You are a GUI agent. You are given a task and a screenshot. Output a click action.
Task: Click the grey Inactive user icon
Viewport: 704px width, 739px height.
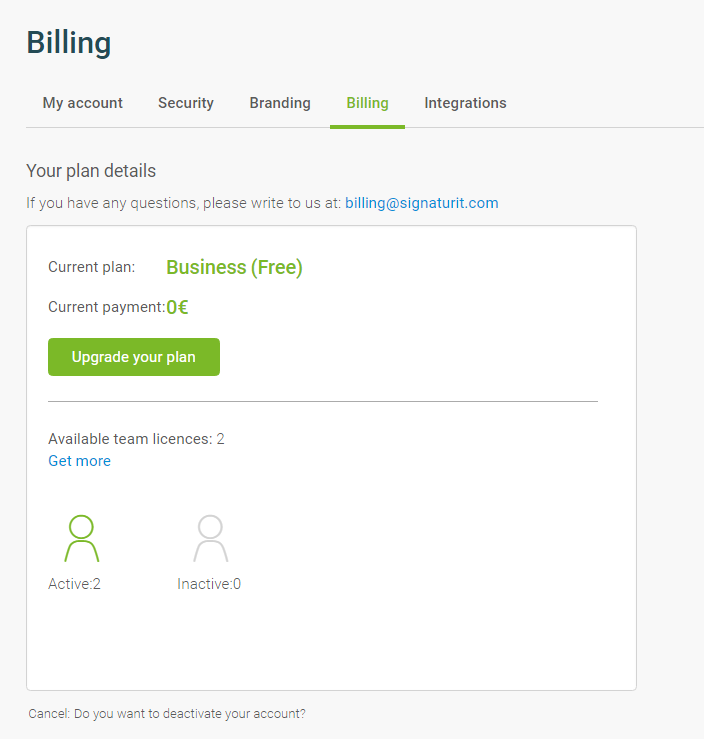(x=211, y=538)
